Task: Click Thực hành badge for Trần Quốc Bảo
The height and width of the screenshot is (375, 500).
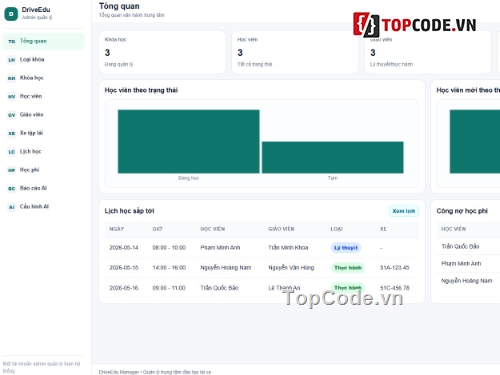Action: pyautogui.click(x=348, y=288)
